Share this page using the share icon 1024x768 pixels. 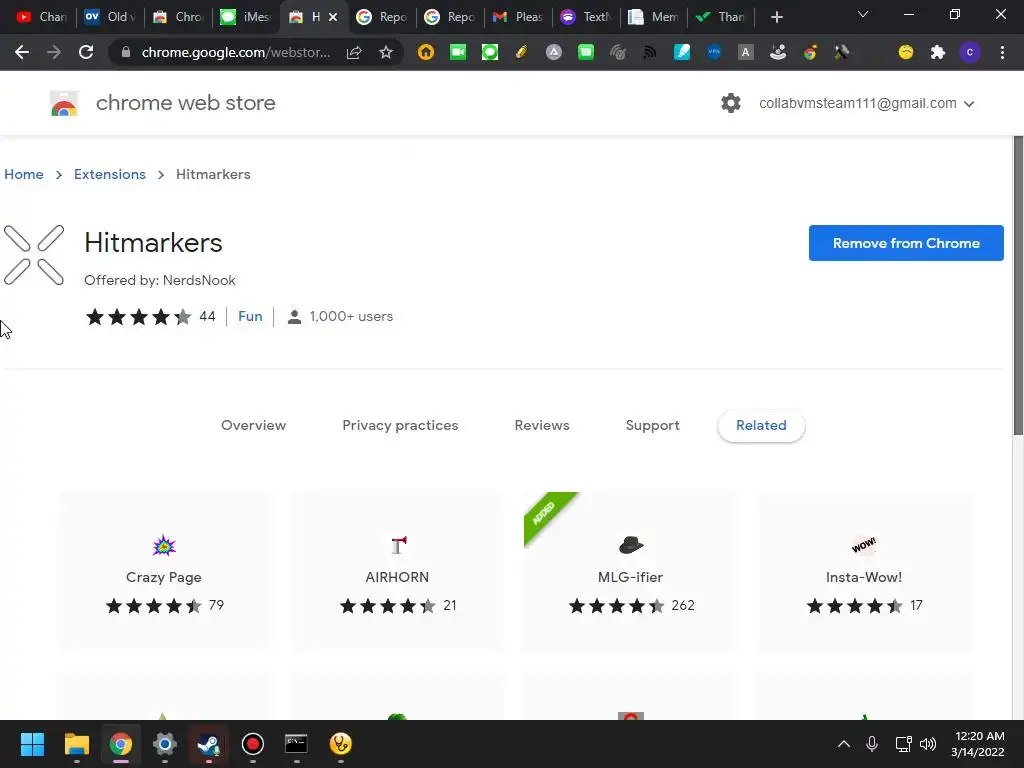tap(354, 52)
